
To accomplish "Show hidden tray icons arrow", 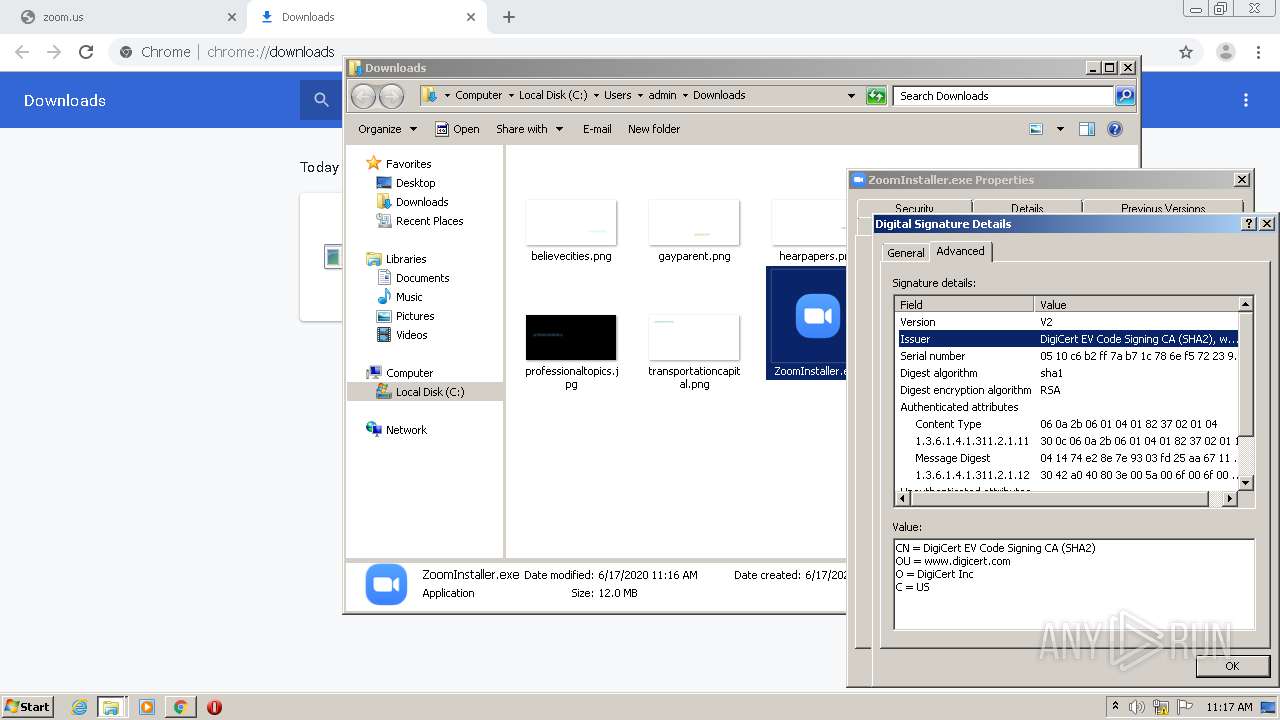I will pos(1115,707).
